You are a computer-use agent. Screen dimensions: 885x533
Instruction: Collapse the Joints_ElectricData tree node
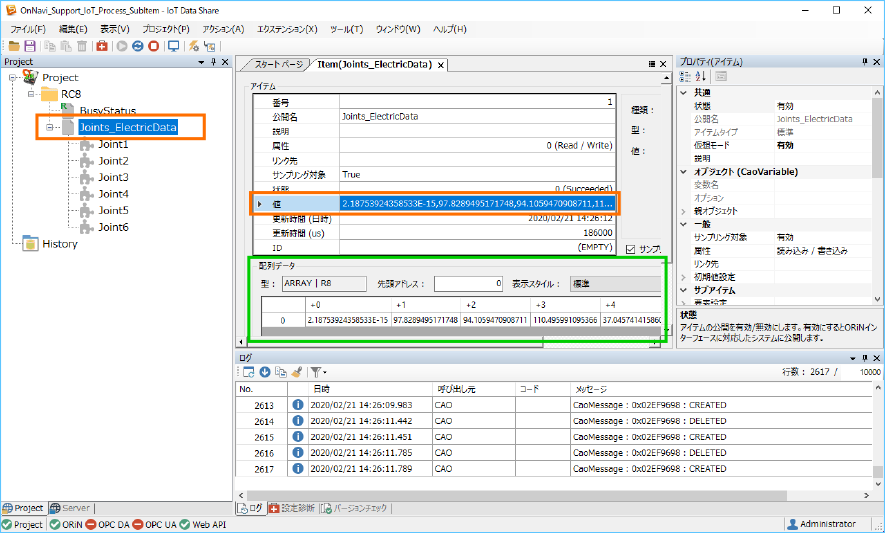(47, 128)
